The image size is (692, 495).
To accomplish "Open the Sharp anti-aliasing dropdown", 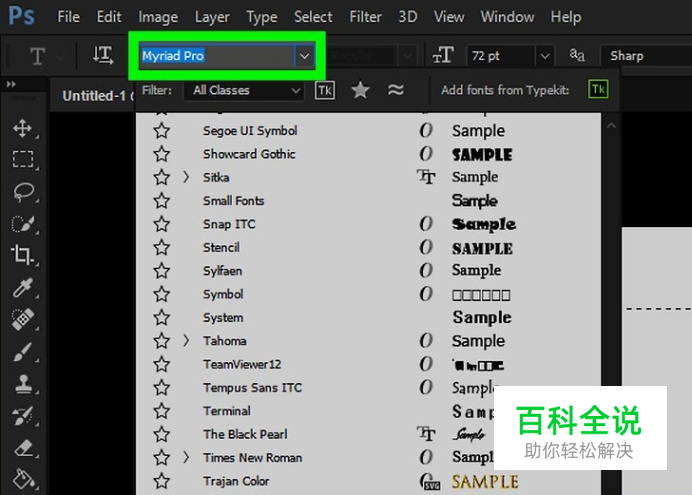I will point(646,56).
